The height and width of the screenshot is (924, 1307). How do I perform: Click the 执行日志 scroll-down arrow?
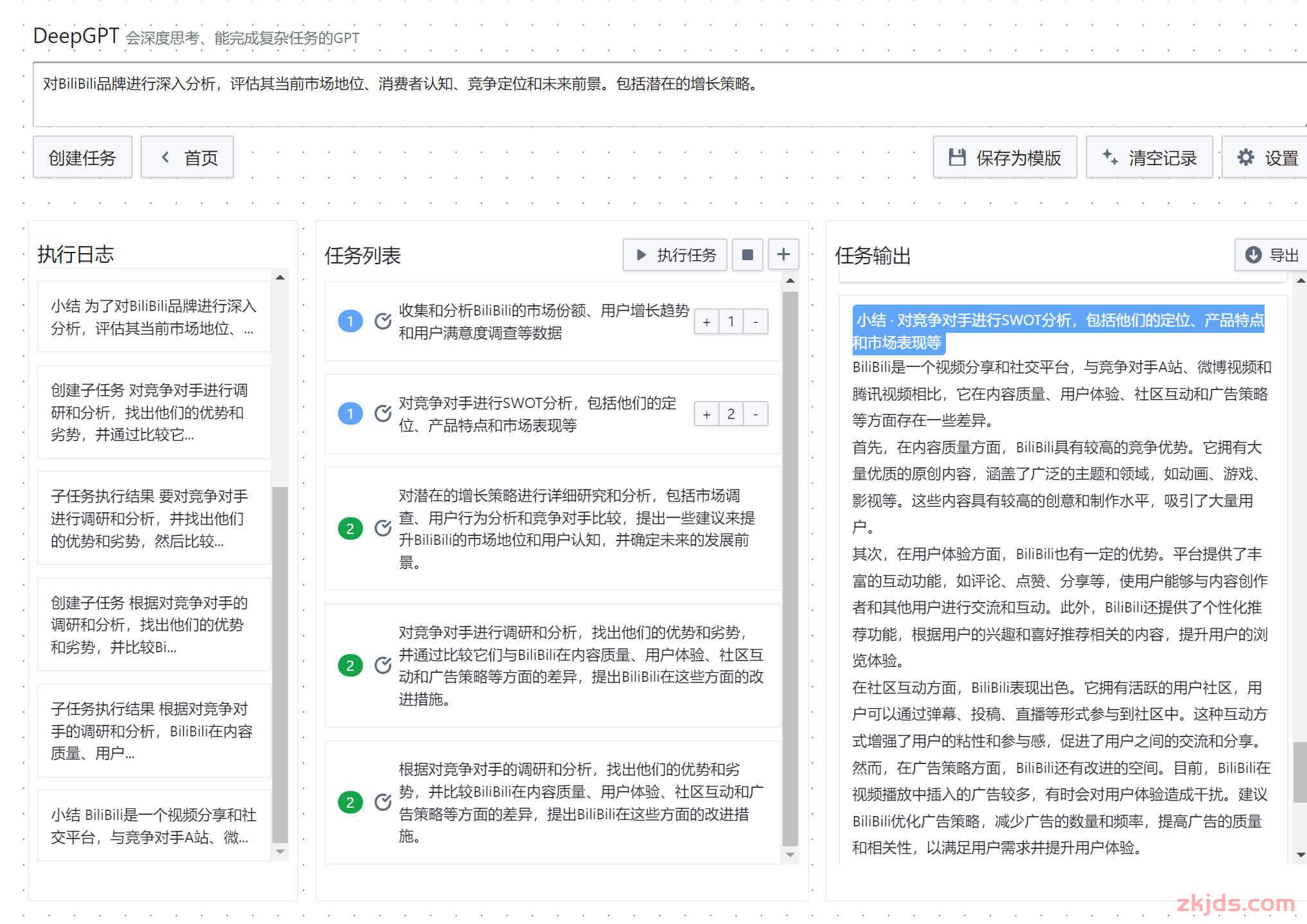tap(280, 852)
